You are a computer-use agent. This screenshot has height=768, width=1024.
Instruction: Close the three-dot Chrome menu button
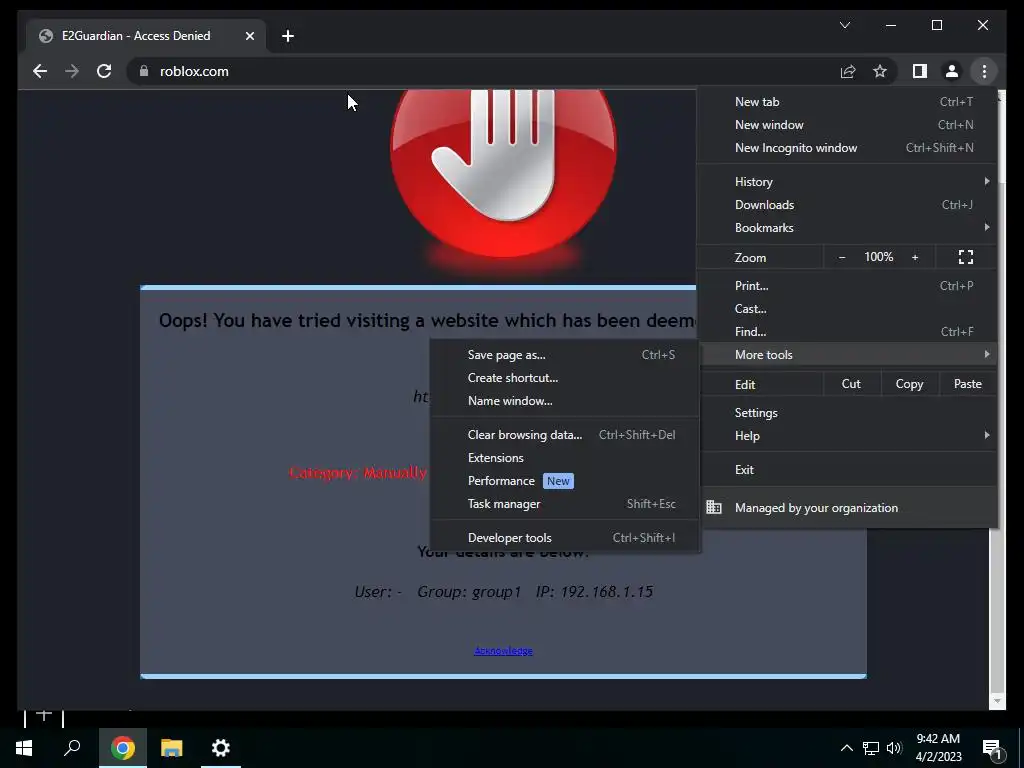(x=984, y=71)
